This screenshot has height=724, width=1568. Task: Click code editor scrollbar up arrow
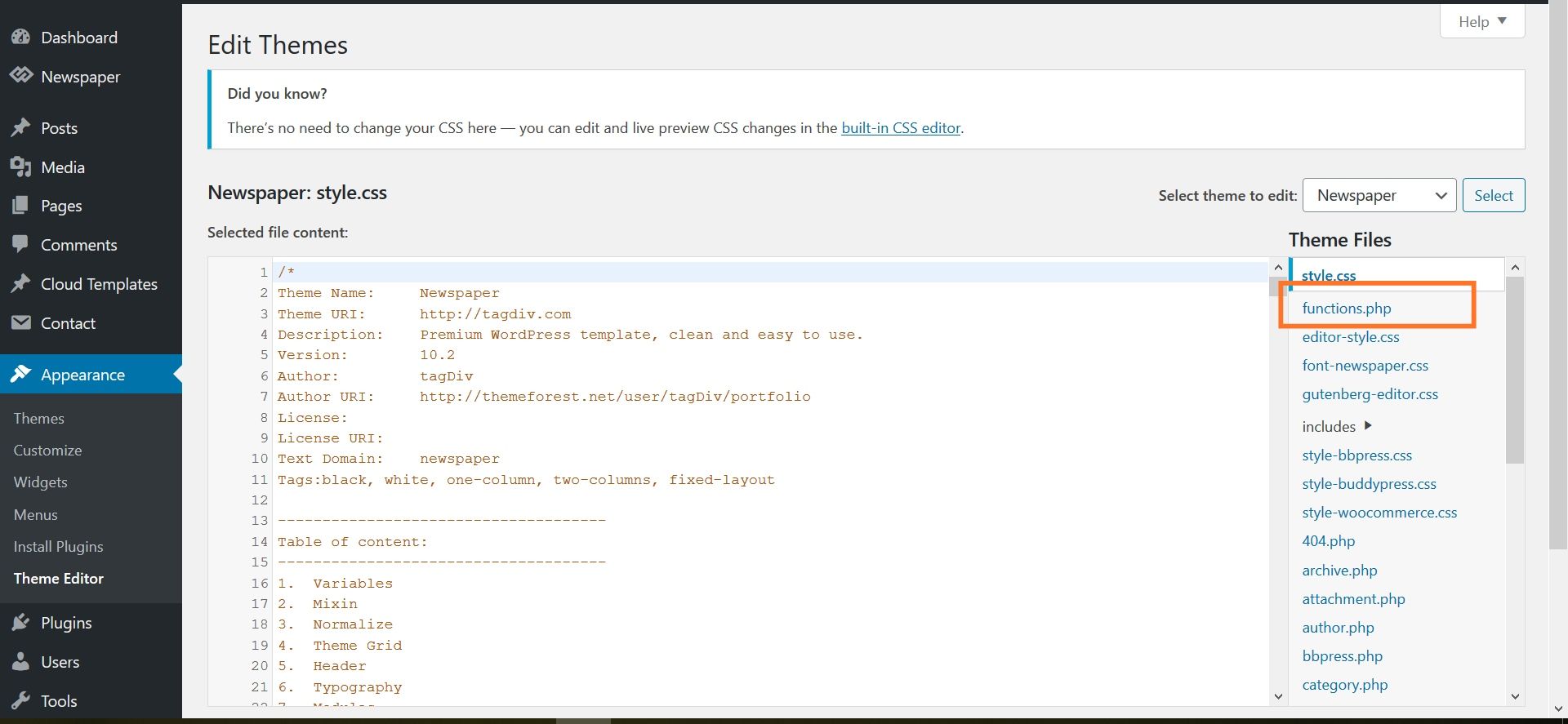point(1278,268)
